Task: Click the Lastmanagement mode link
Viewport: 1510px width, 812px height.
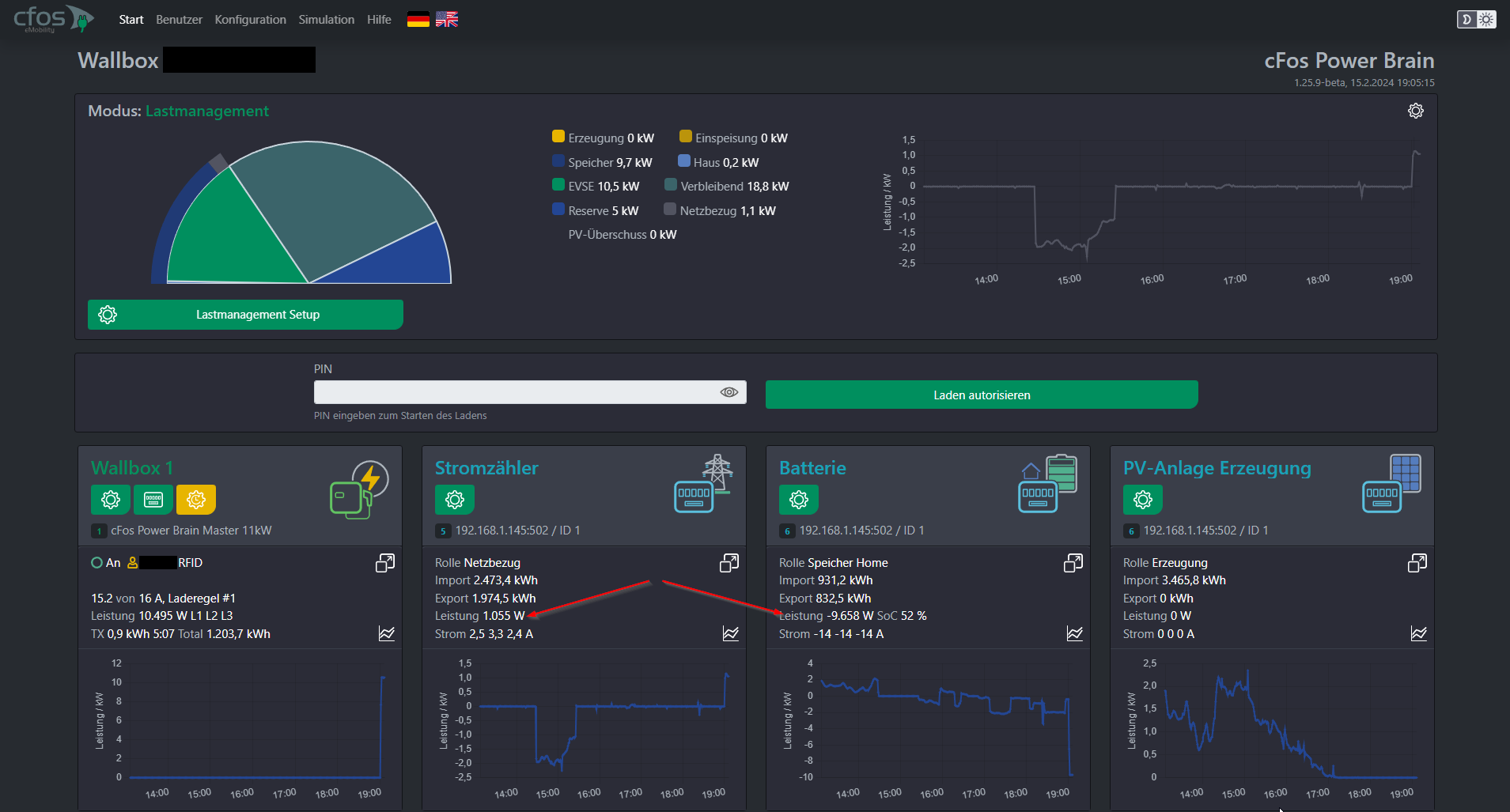Action: pyautogui.click(x=207, y=111)
